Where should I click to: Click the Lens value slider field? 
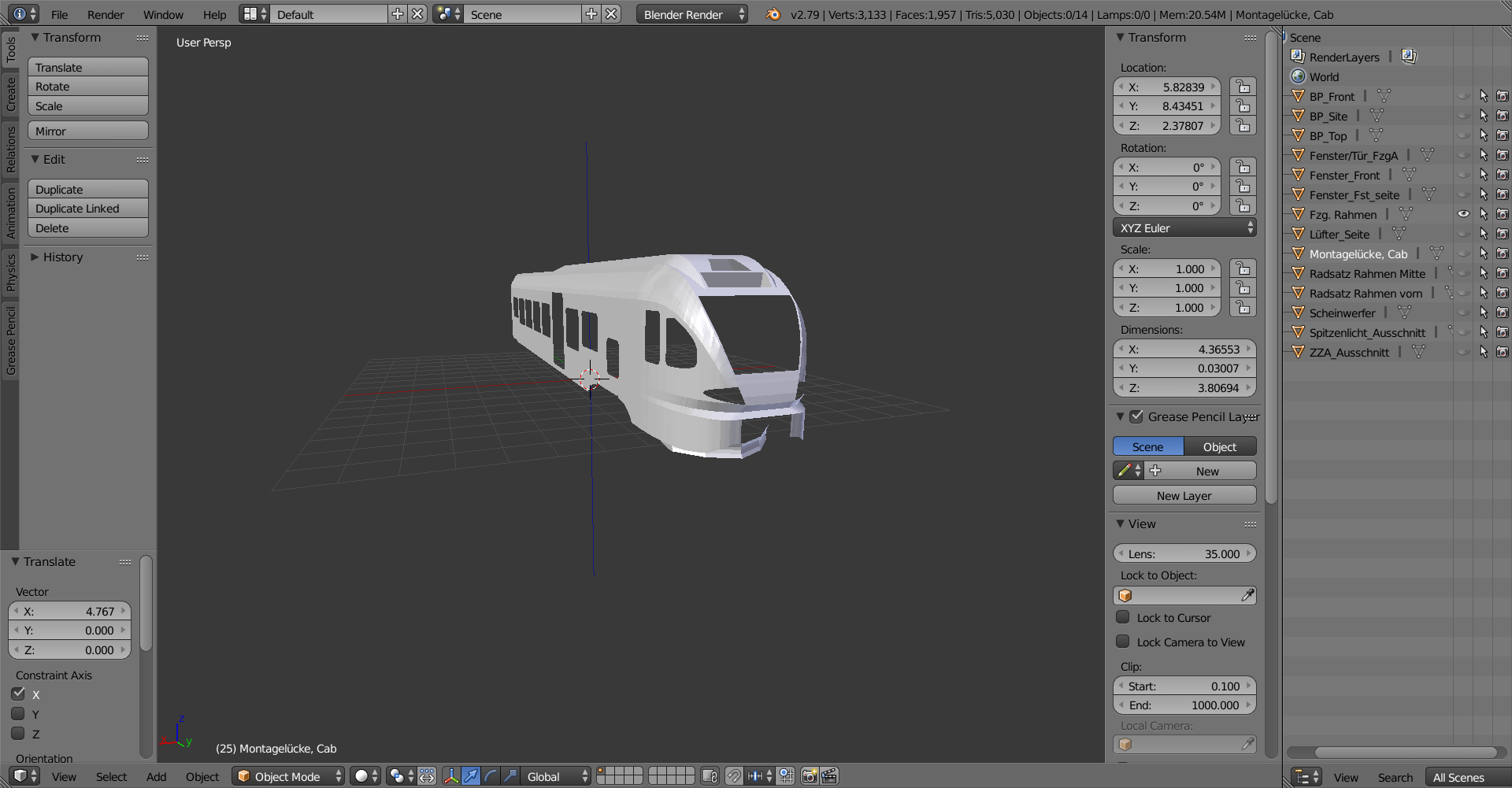click(x=1184, y=553)
